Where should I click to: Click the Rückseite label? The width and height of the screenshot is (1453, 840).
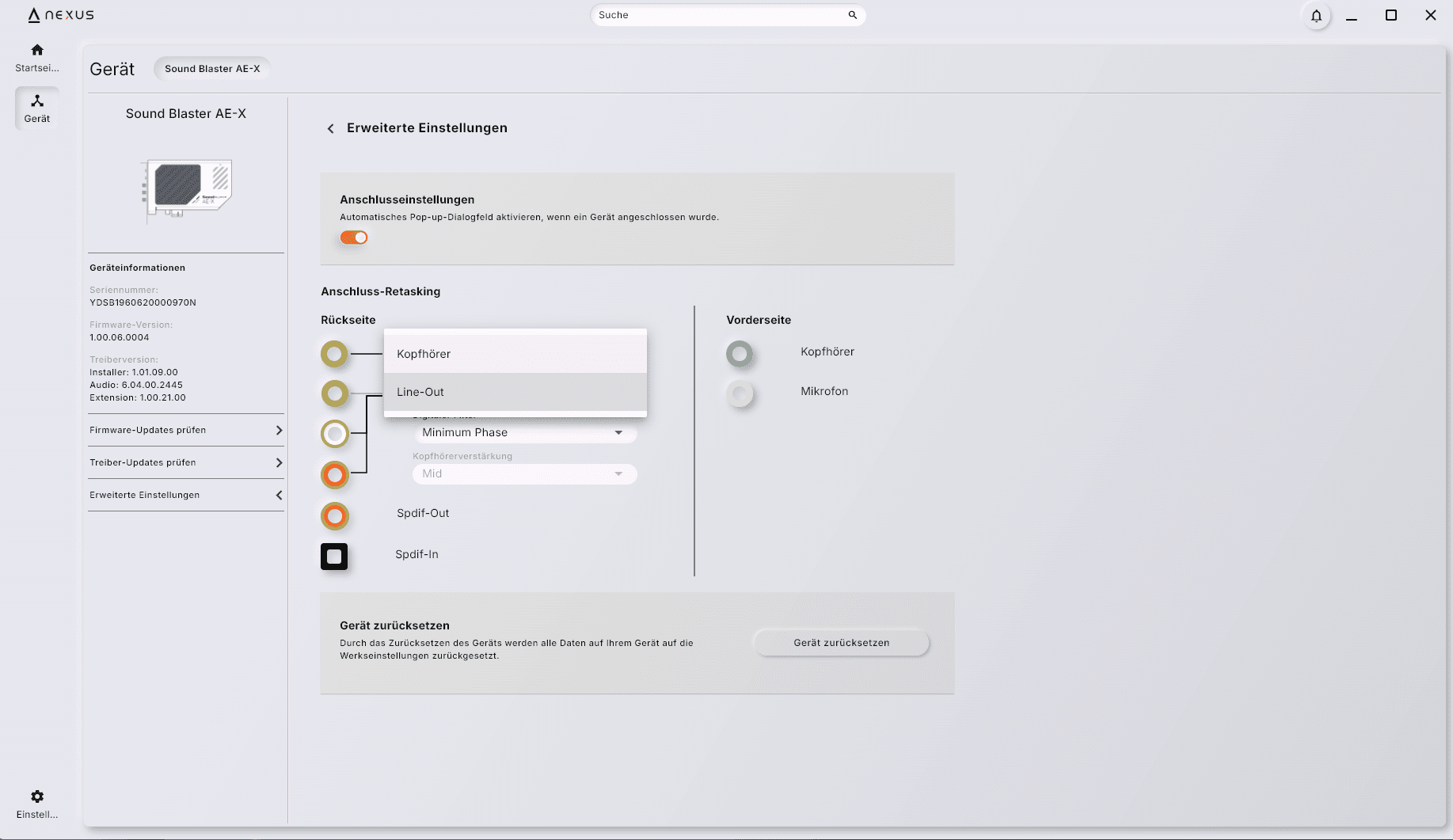348,320
